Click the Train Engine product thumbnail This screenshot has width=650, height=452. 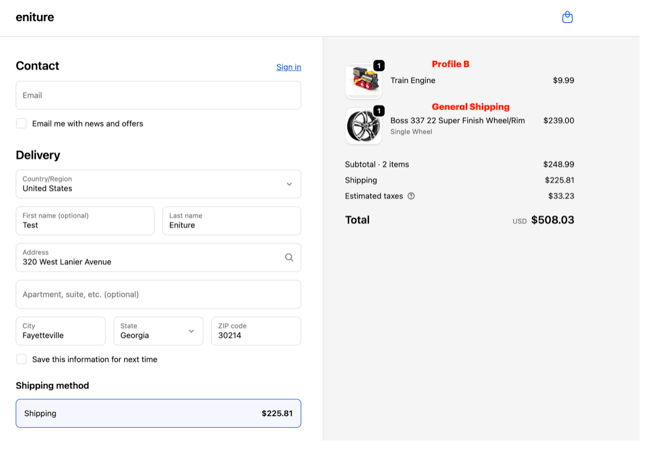click(x=362, y=81)
